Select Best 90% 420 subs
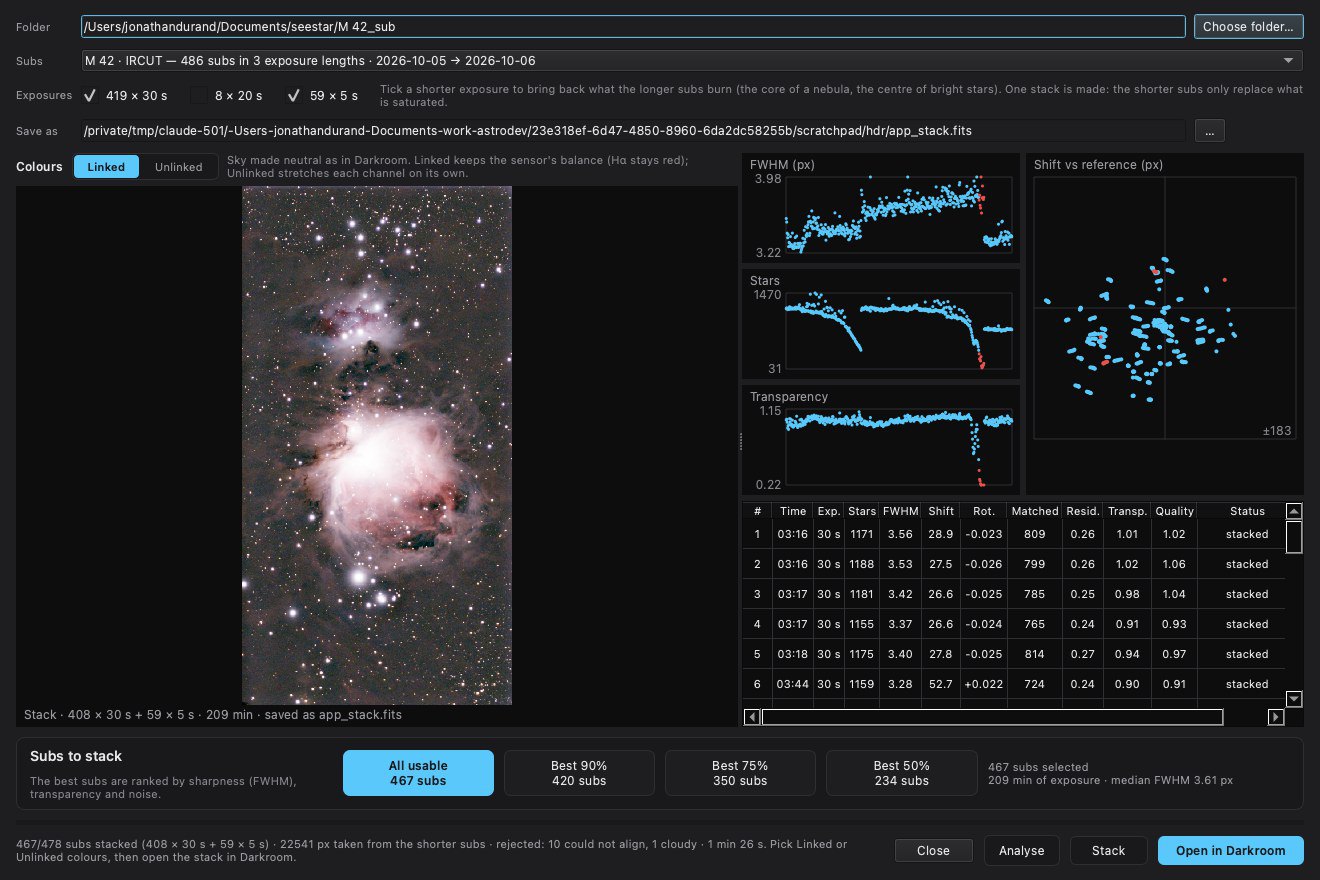 point(579,773)
